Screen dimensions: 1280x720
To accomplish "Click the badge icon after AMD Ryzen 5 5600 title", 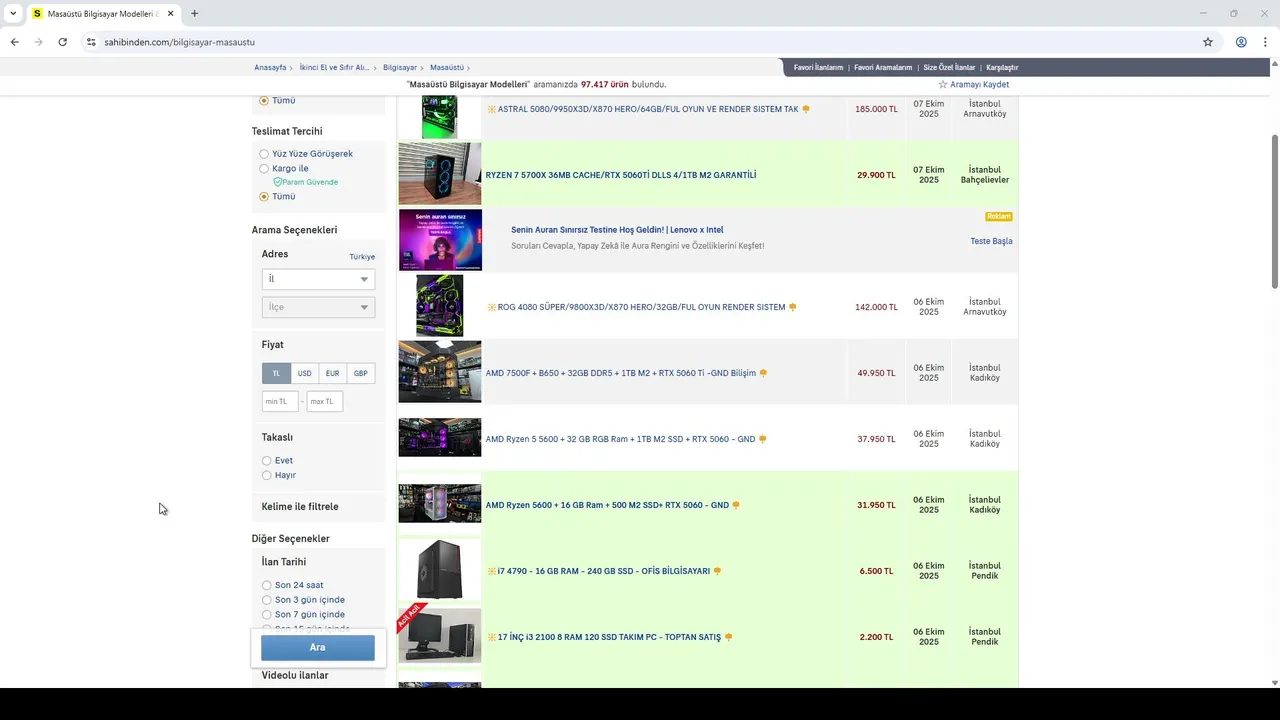I will click(x=762, y=439).
